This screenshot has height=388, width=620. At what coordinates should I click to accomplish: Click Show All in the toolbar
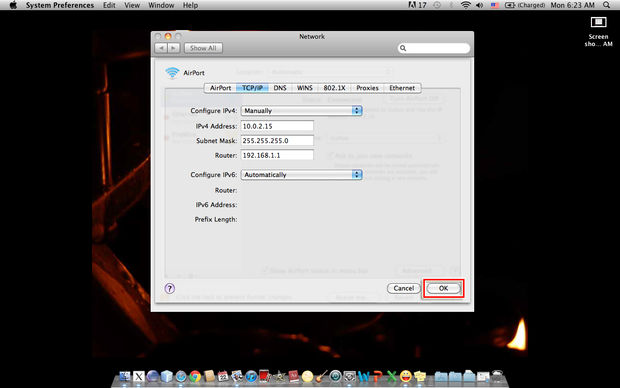(203, 48)
